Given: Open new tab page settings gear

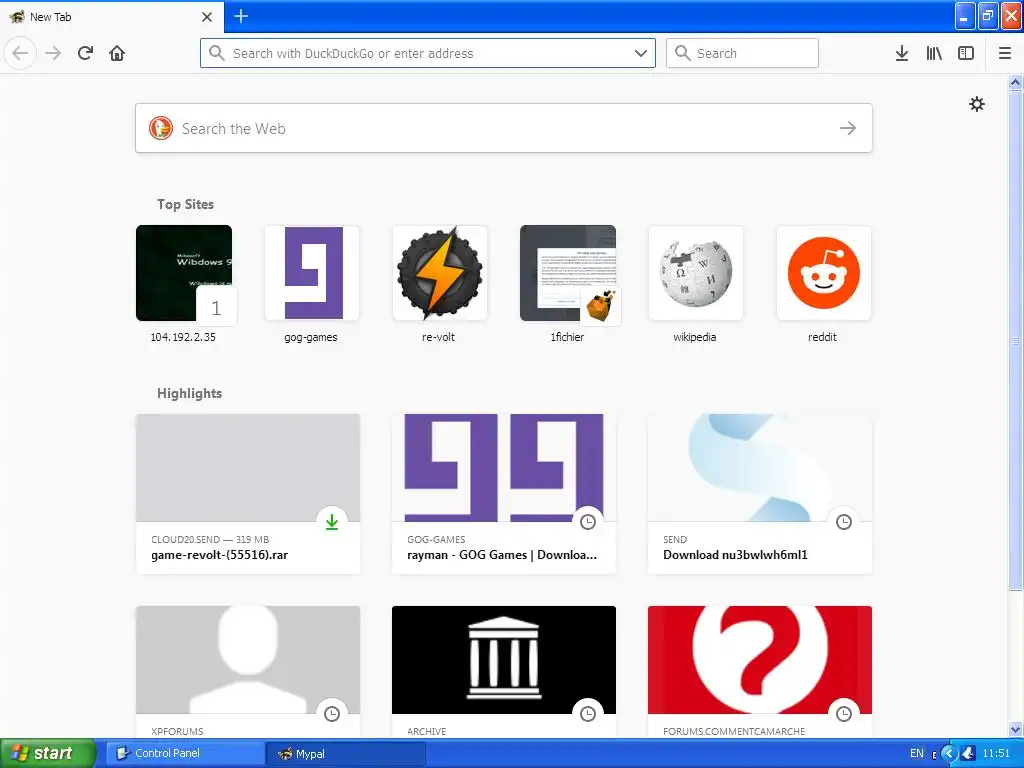Looking at the screenshot, I should click(976, 104).
